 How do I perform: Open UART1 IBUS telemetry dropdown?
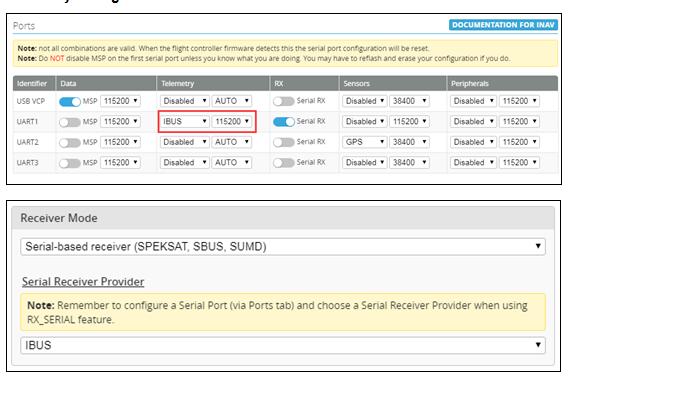pos(185,122)
